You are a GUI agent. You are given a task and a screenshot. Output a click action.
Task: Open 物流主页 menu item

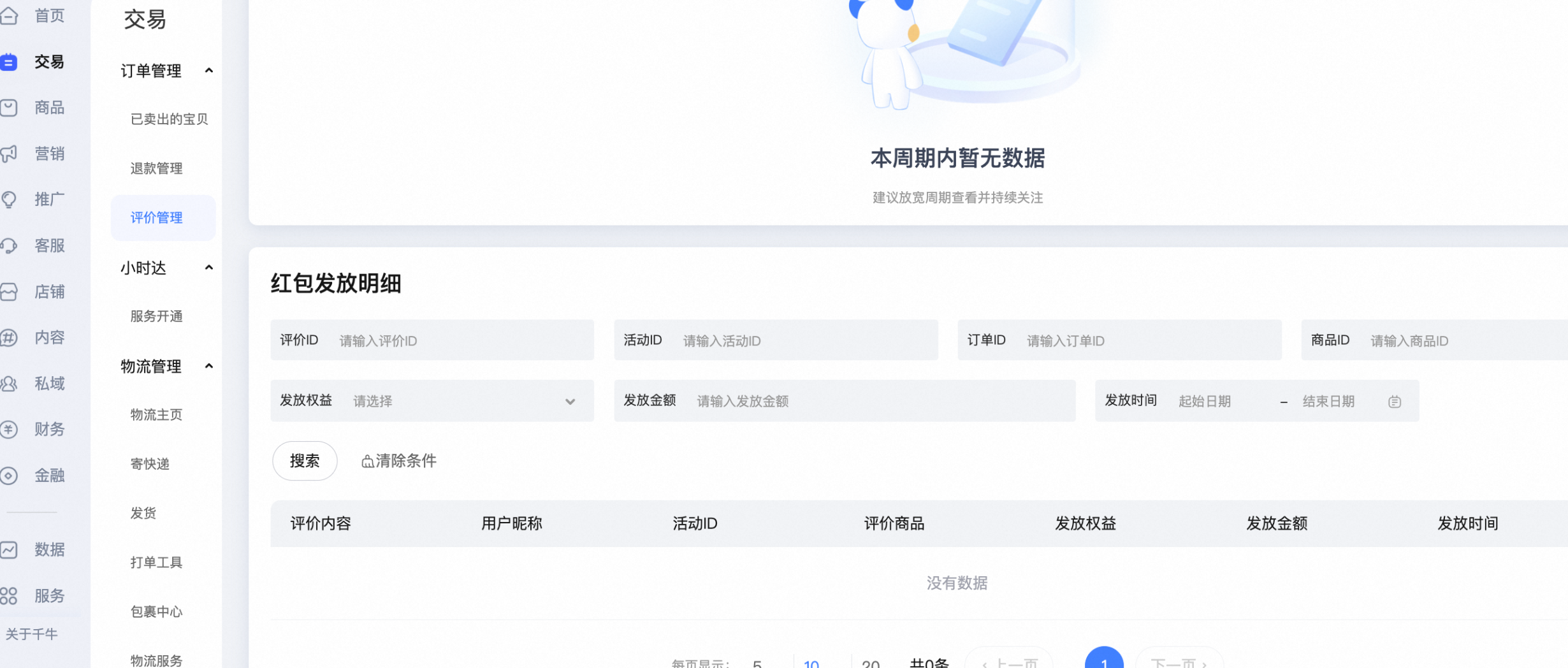click(157, 415)
